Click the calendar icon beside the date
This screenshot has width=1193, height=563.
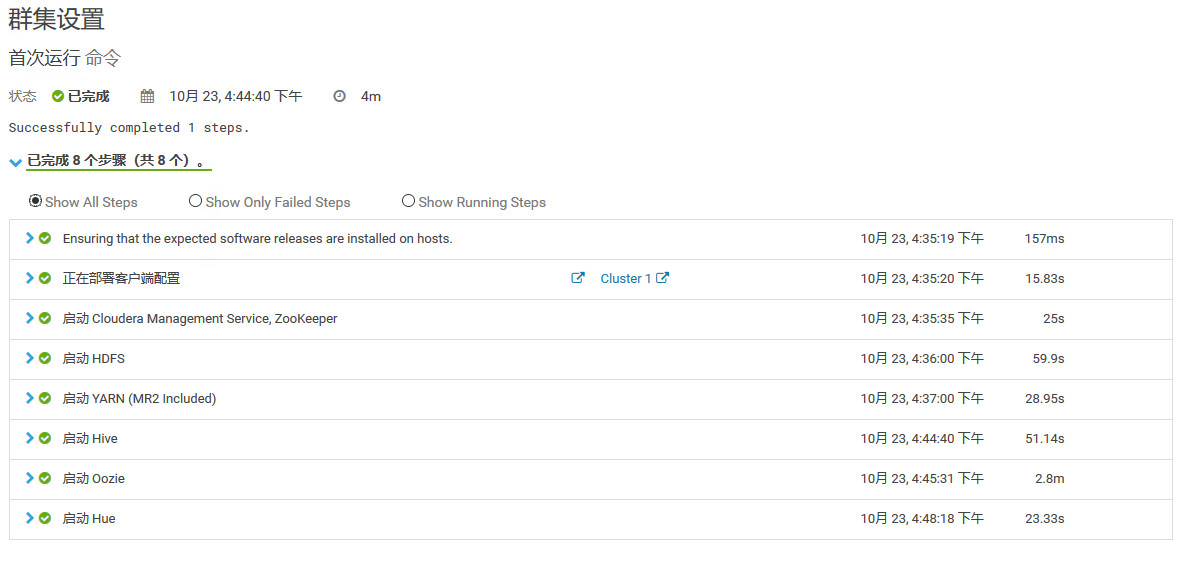coord(148,97)
